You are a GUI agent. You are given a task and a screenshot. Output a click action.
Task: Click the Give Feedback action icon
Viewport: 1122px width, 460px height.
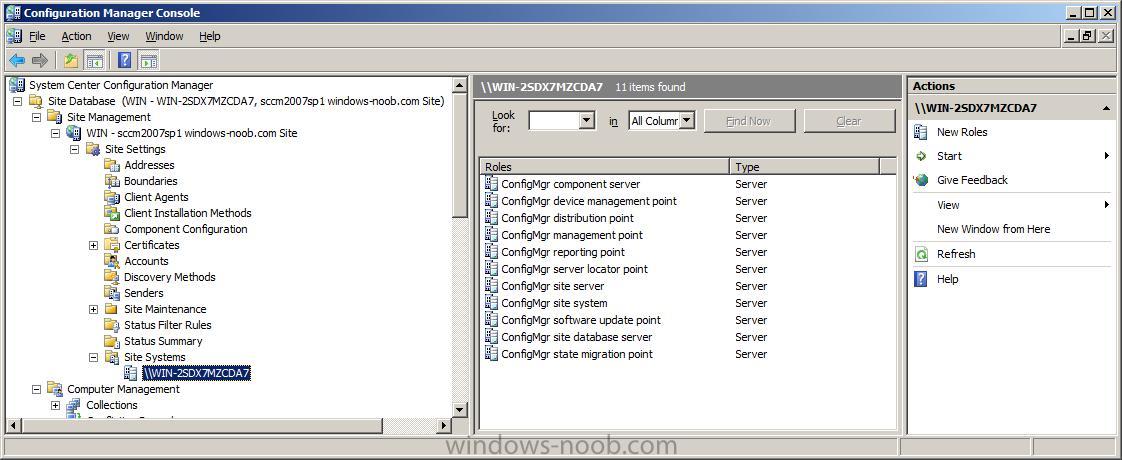pyautogui.click(x=921, y=180)
